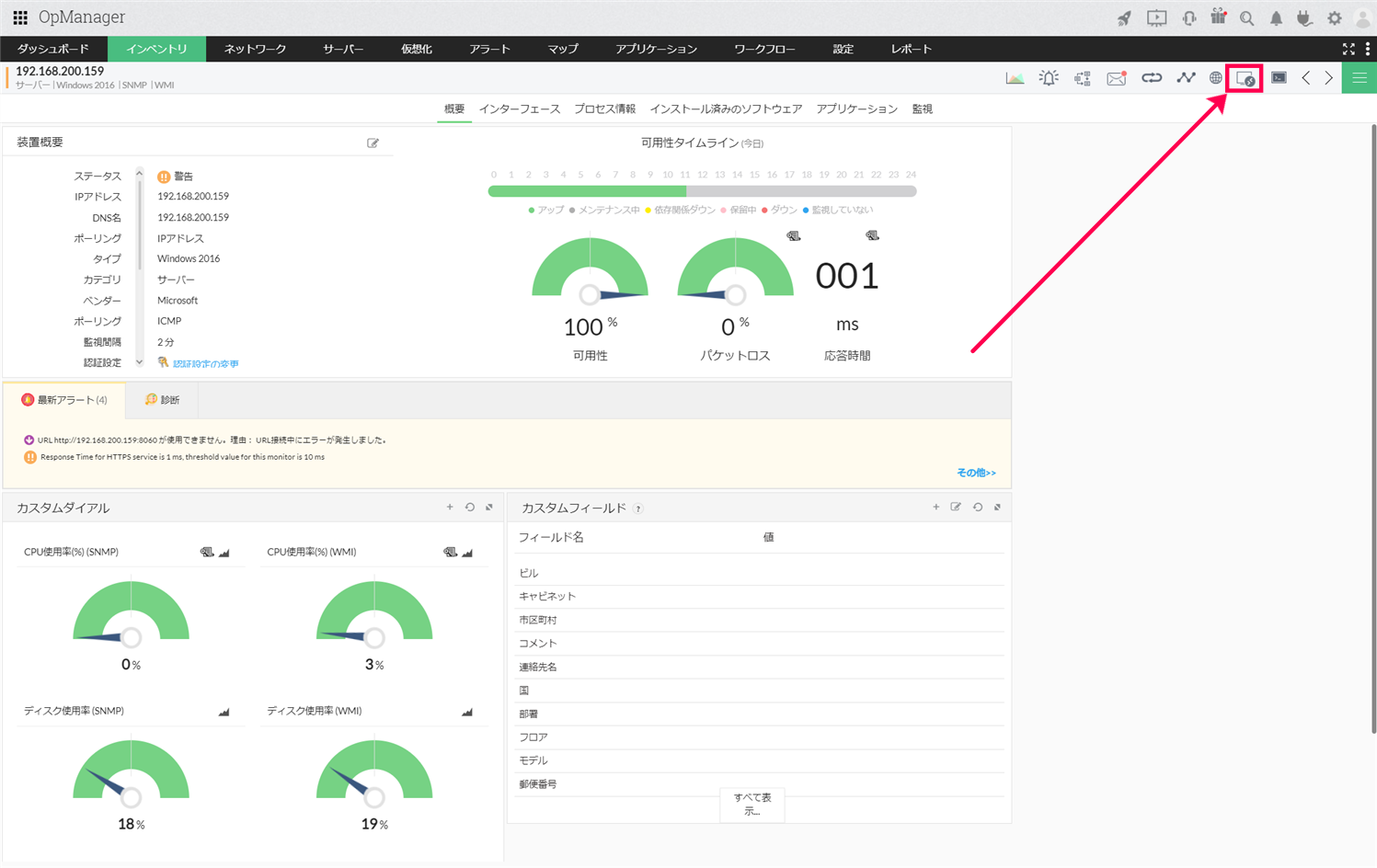The image size is (1377, 868).
Task: Open threshold settings for CPU使用率 SNMP
Action: point(207,553)
